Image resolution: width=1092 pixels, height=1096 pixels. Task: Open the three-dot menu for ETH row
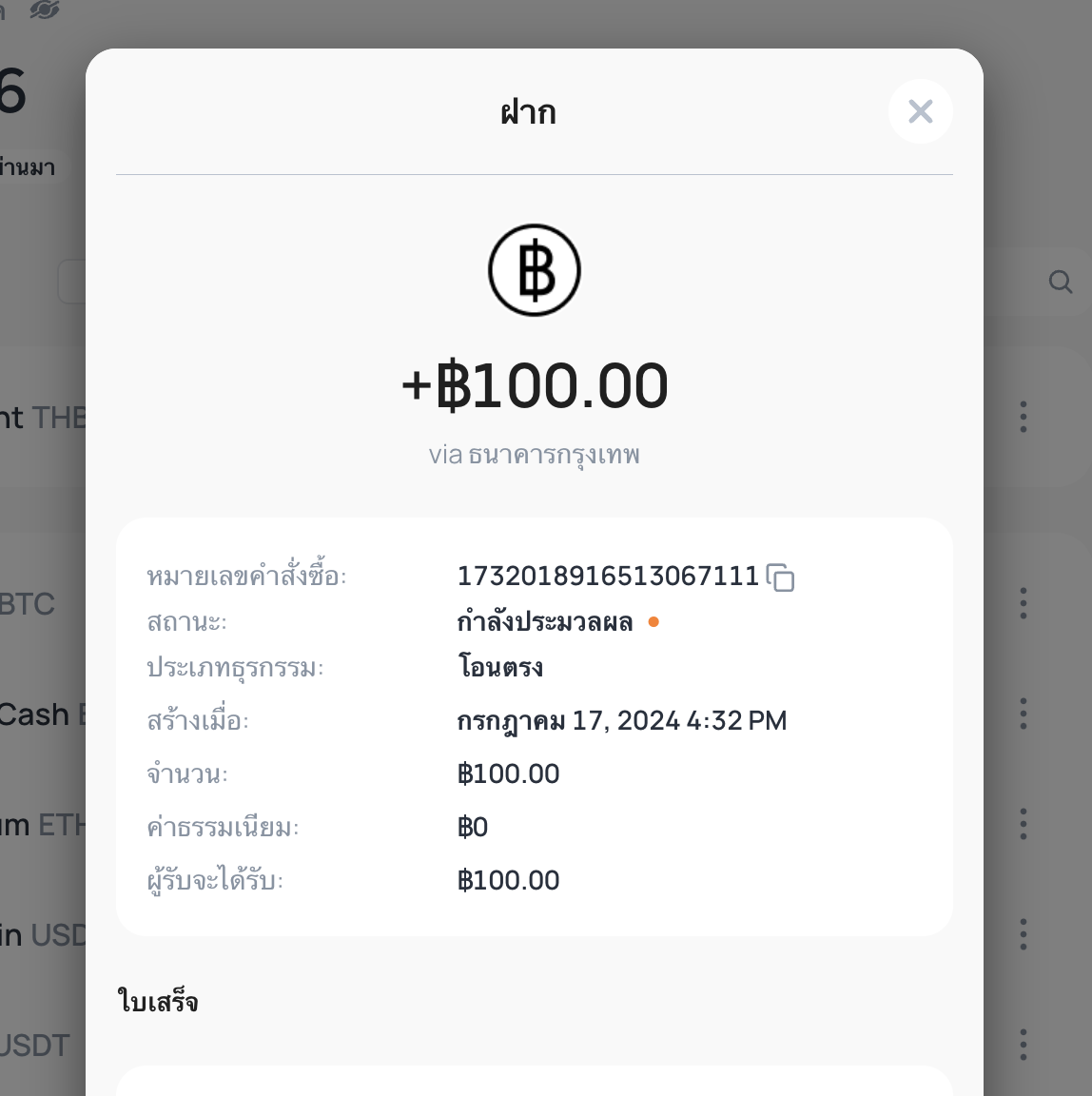click(1023, 824)
